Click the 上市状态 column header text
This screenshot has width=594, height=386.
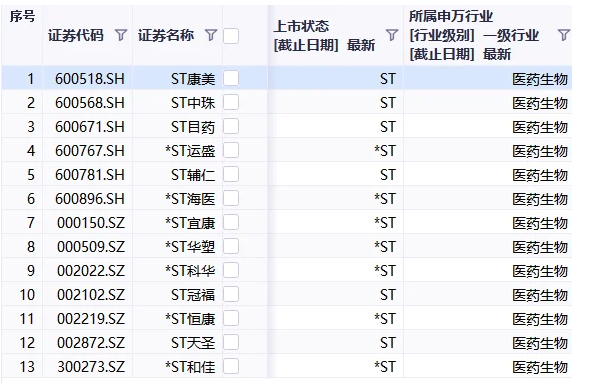pos(301,26)
